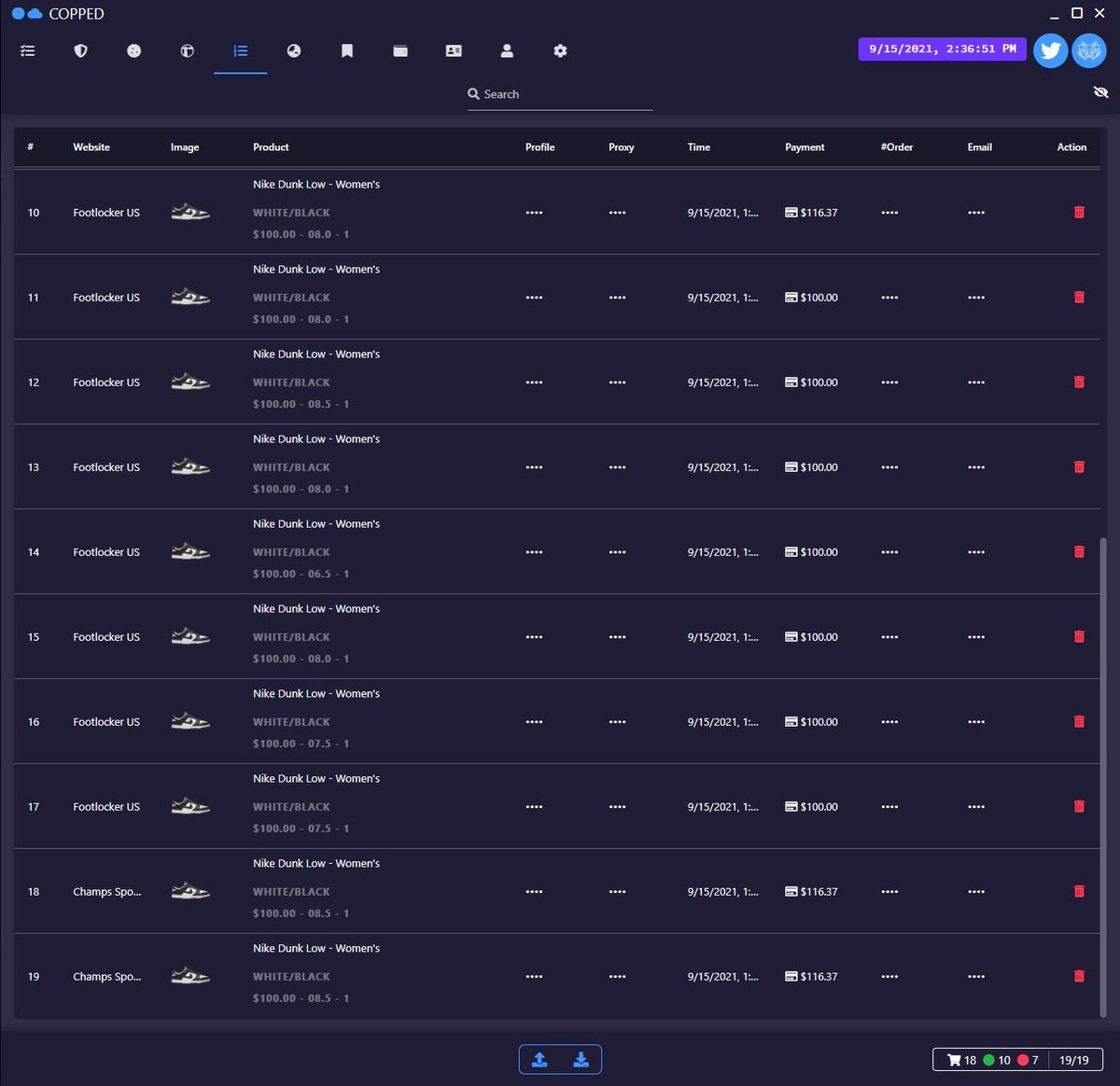Delete order row 11 with trash icon

tap(1079, 297)
